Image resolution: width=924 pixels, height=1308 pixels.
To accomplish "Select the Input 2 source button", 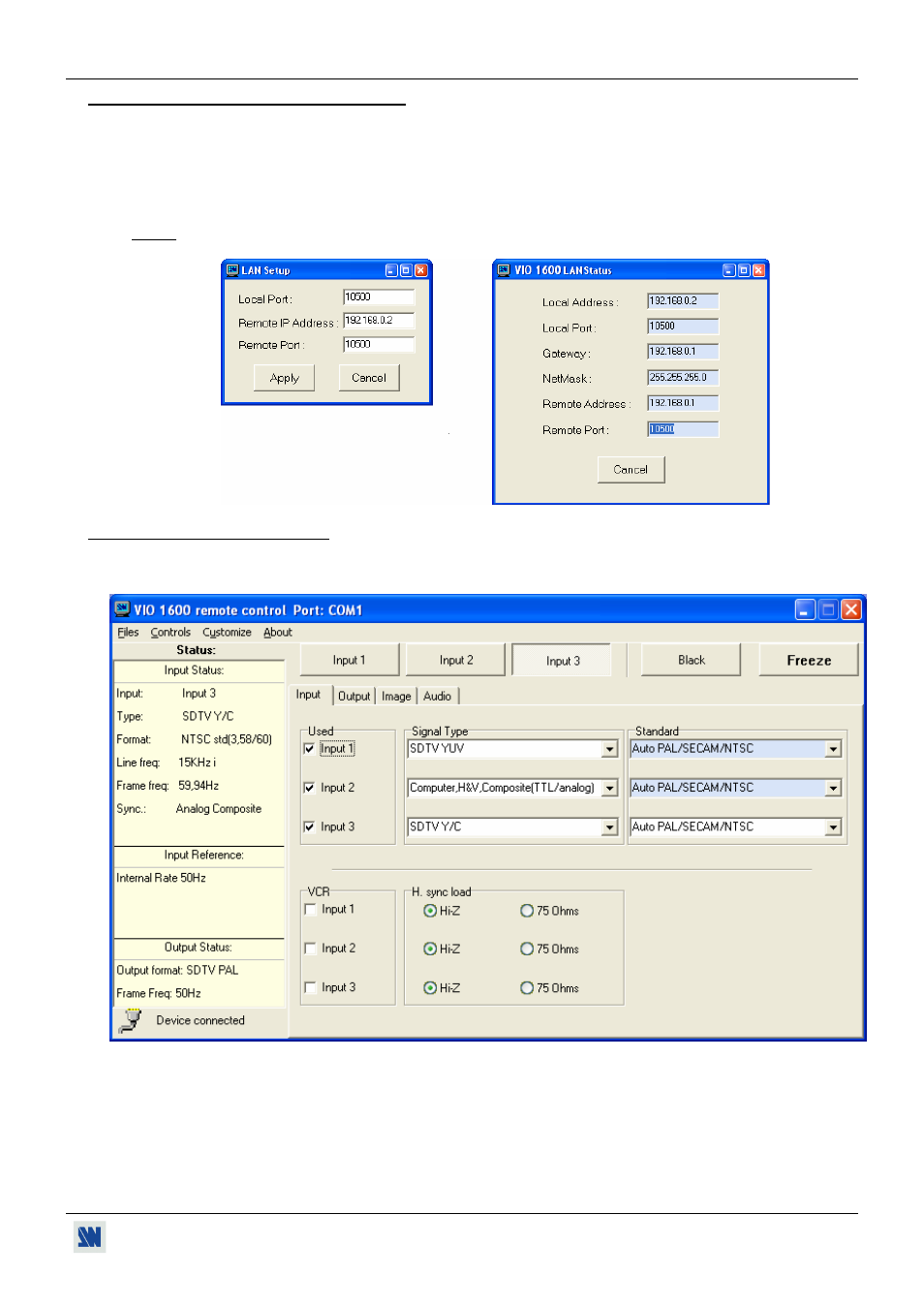I will point(456,660).
